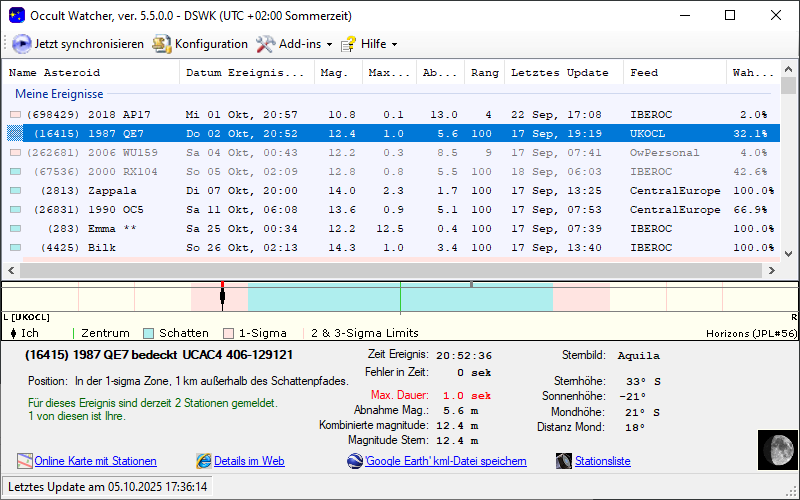This screenshot has width=800, height=500.
Task: Expand the Hilfe dropdown arrow
Action: 394,45
